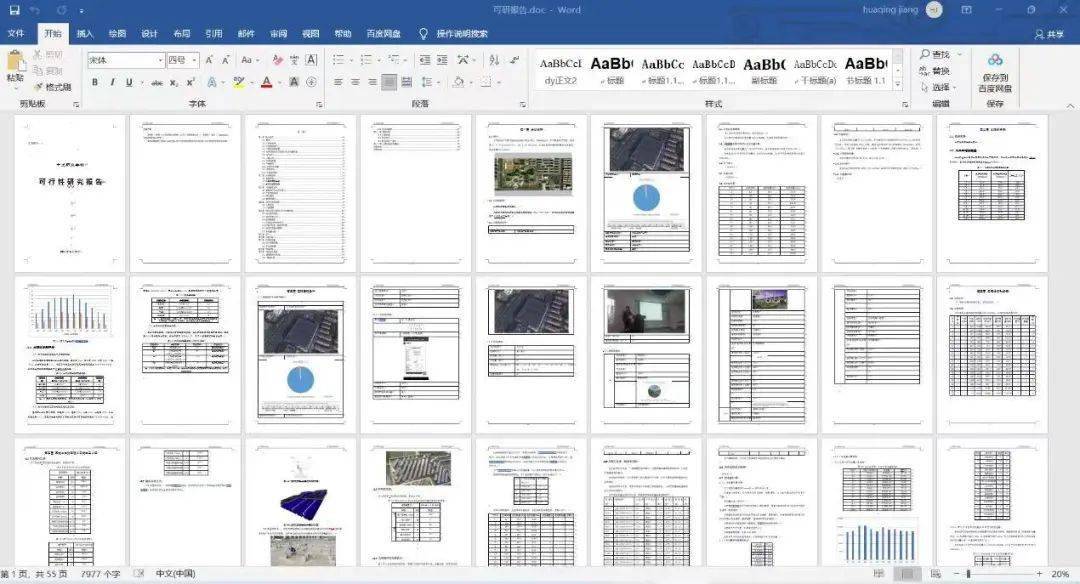Collapse the ribbon with the chevron

tap(1070, 105)
